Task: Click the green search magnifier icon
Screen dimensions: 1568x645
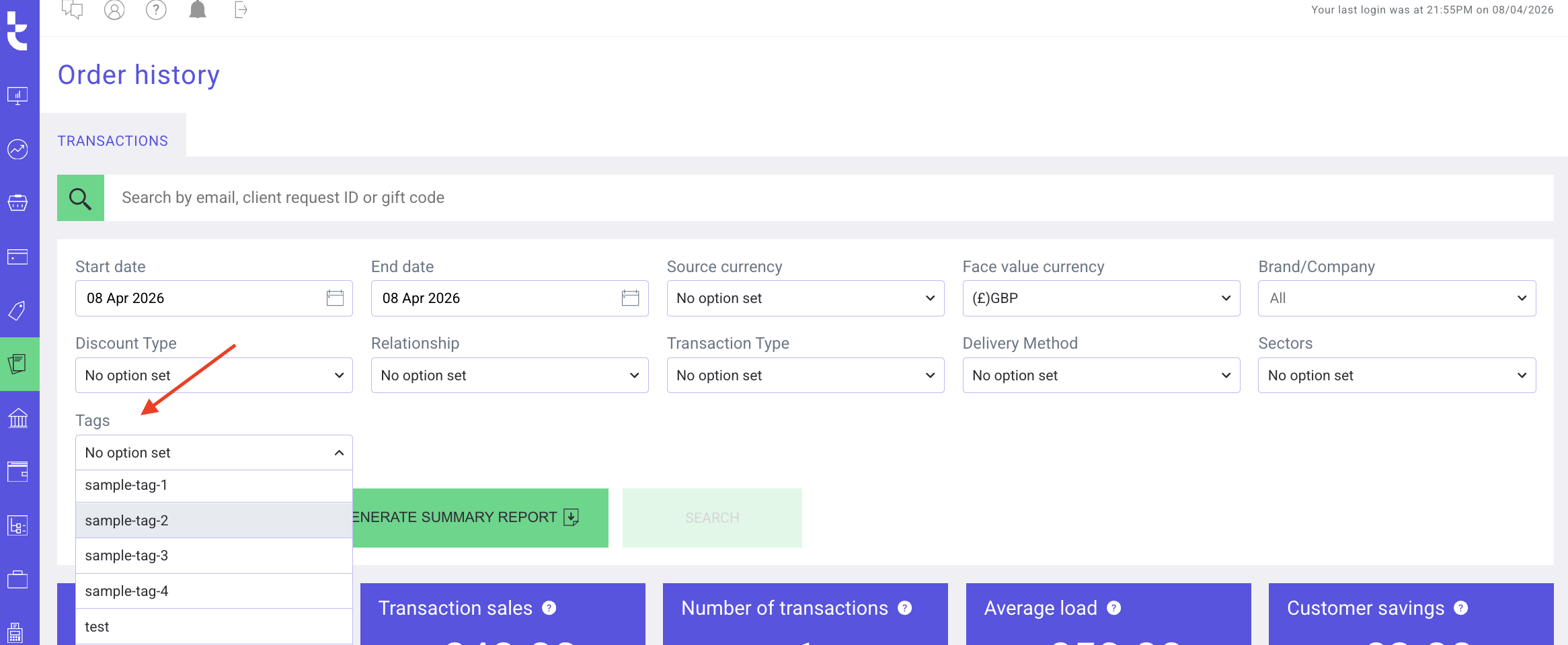Action: (81, 198)
